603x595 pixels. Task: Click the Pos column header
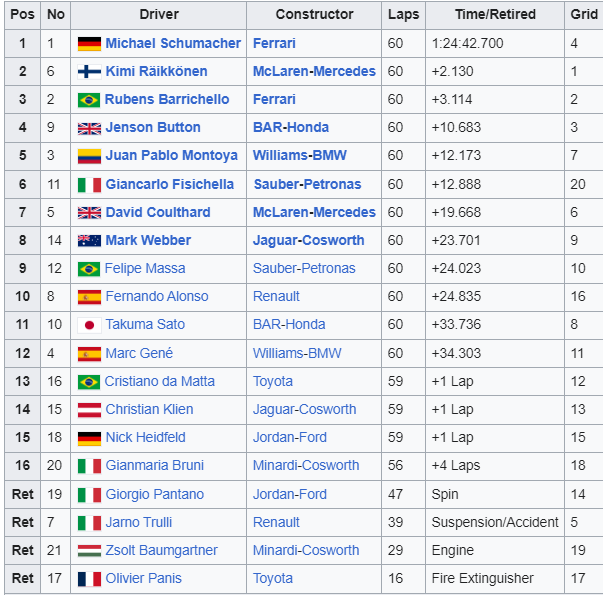tap(22, 15)
